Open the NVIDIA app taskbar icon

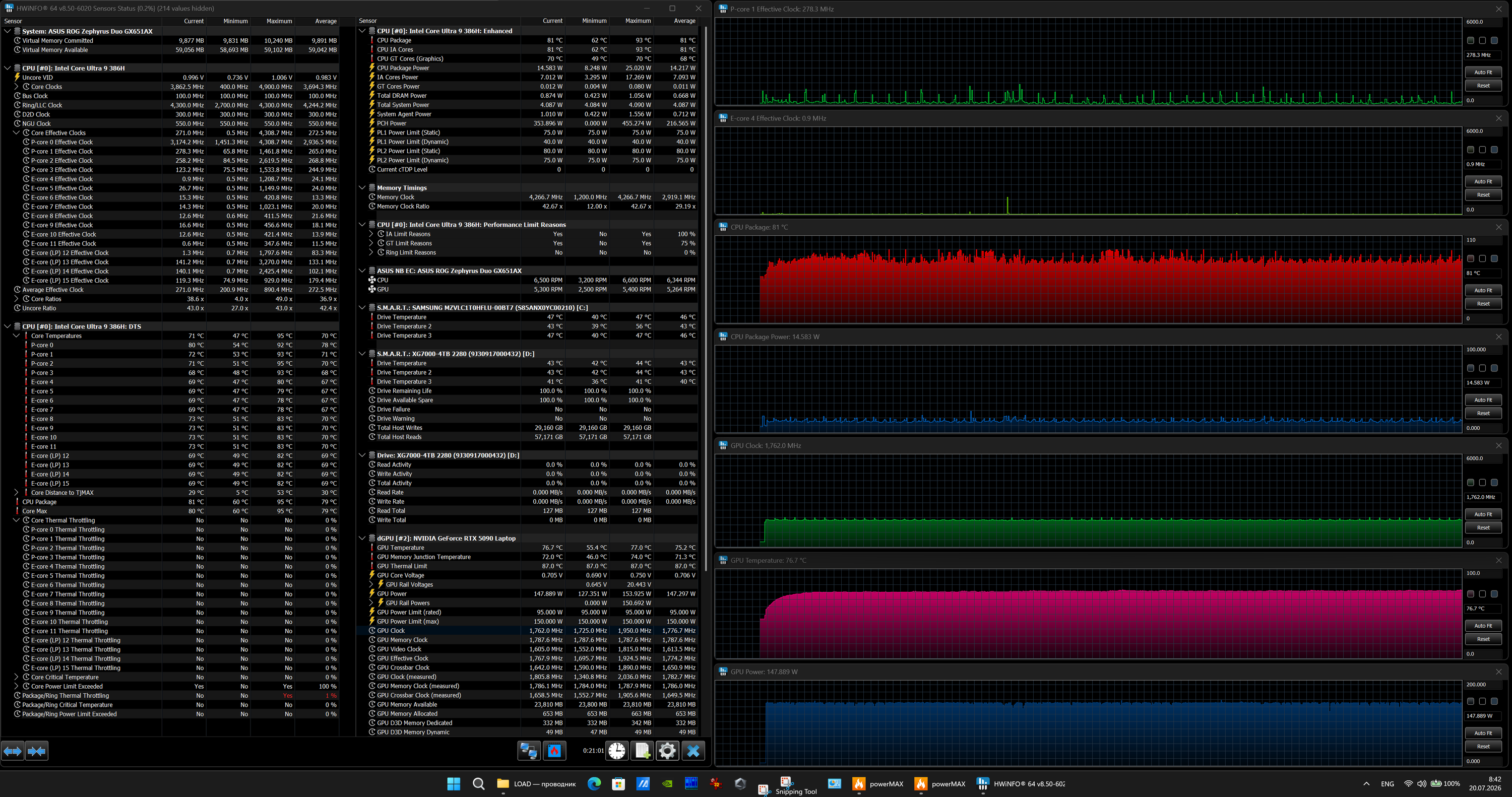667,783
